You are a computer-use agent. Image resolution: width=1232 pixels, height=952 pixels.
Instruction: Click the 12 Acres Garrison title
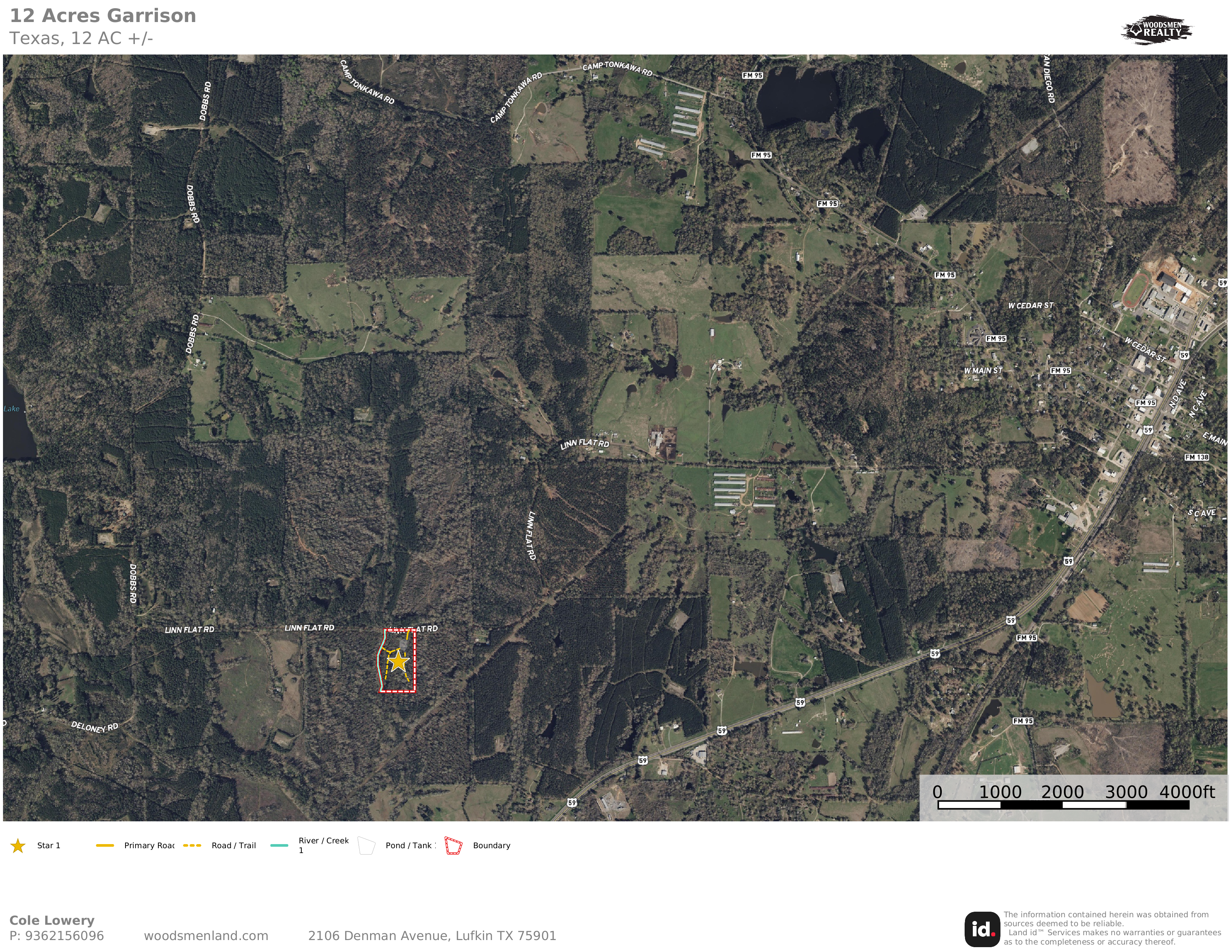click(103, 16)
